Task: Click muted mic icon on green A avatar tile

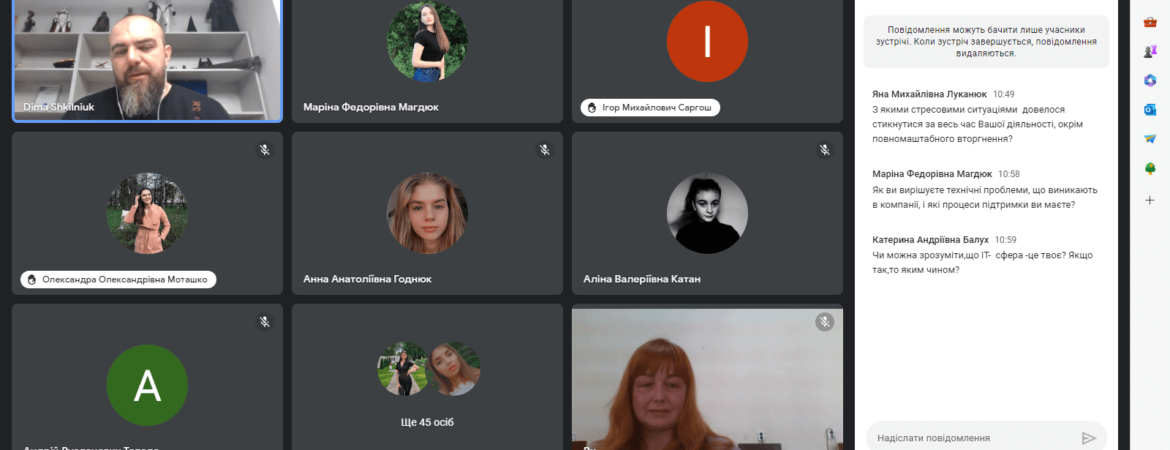Action: click(264, 322)
